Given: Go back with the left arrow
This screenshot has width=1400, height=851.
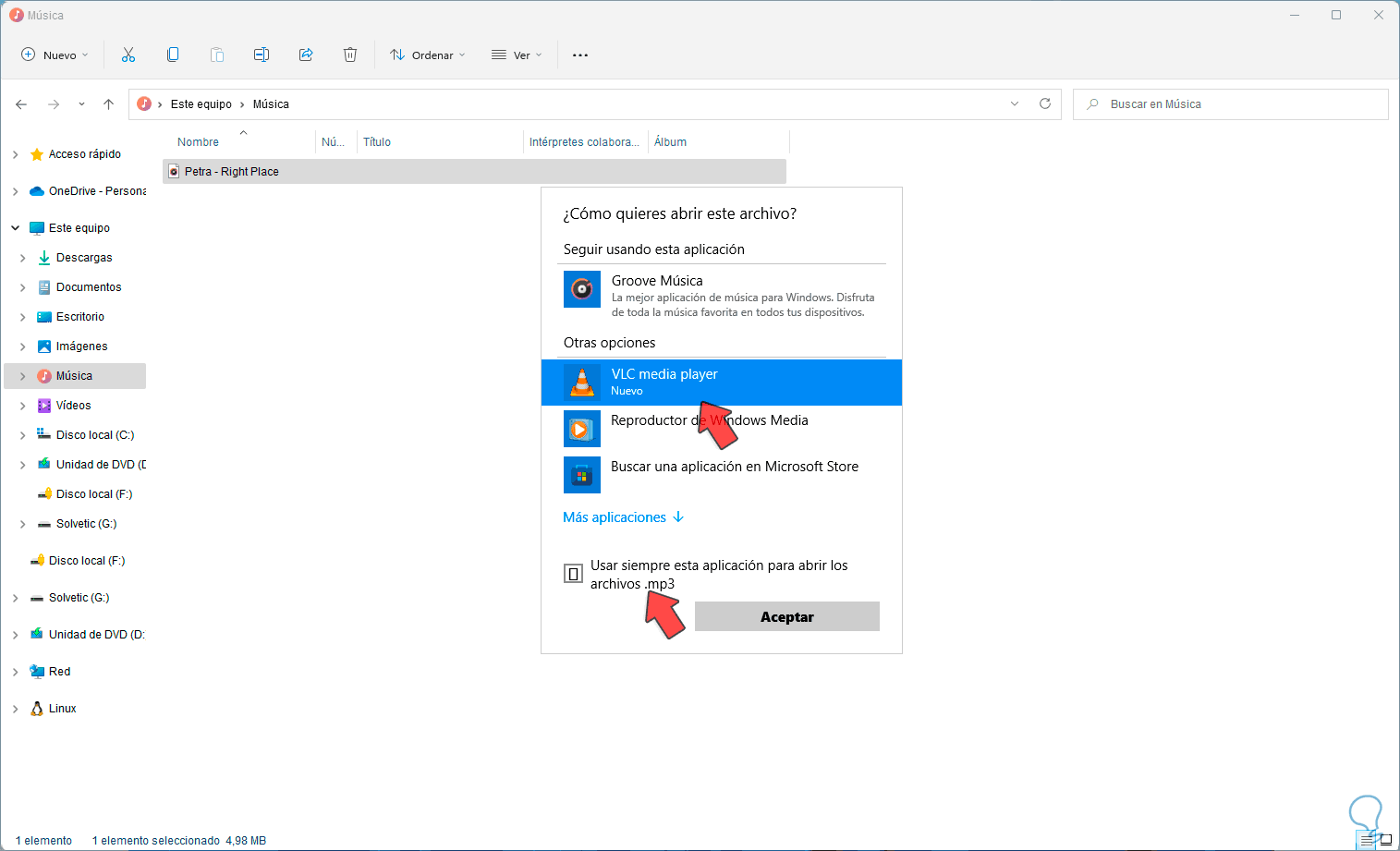Looking at the screenshot, I should point(21,104).
